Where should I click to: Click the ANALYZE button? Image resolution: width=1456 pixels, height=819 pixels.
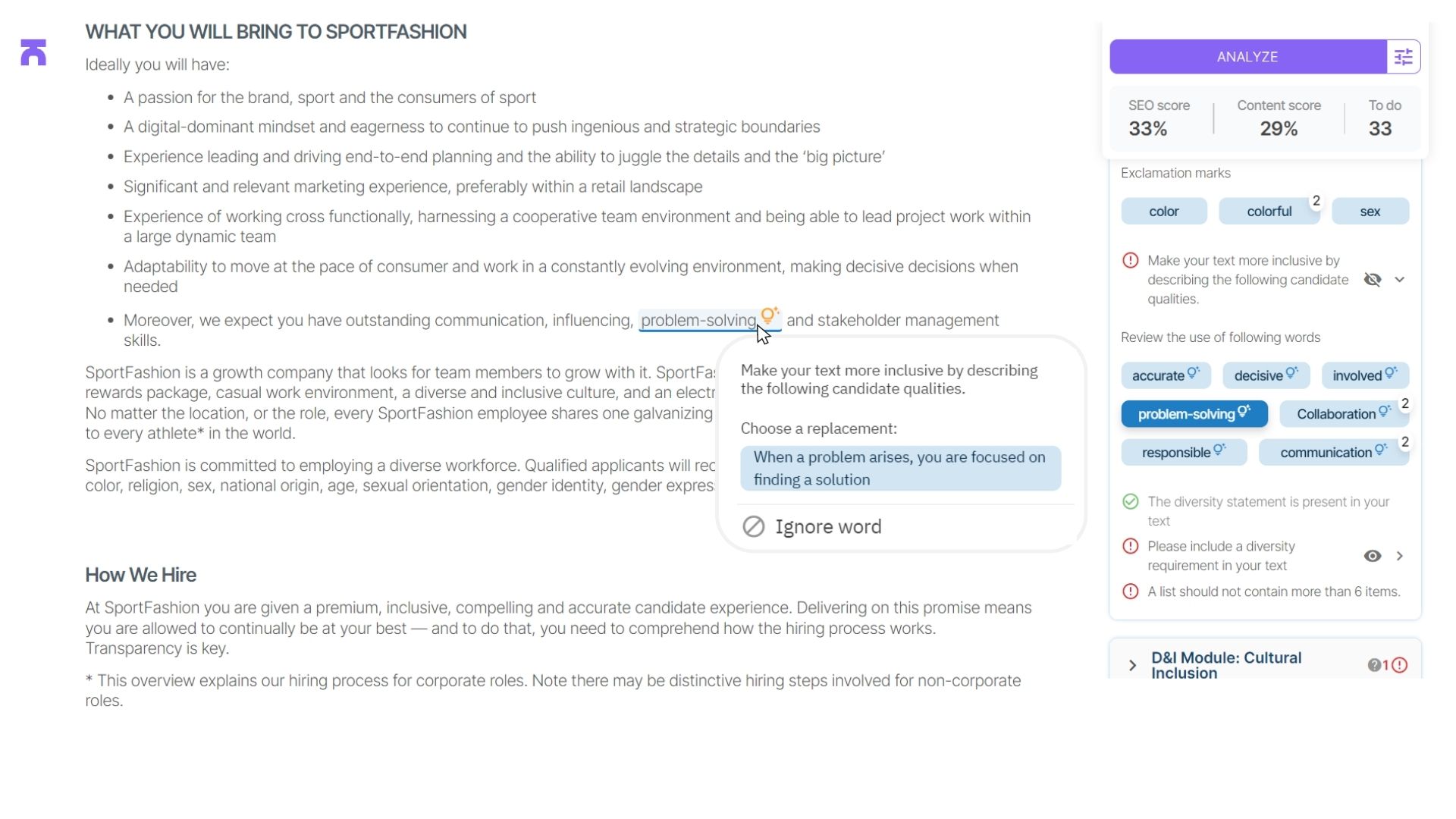(1247, 56)
